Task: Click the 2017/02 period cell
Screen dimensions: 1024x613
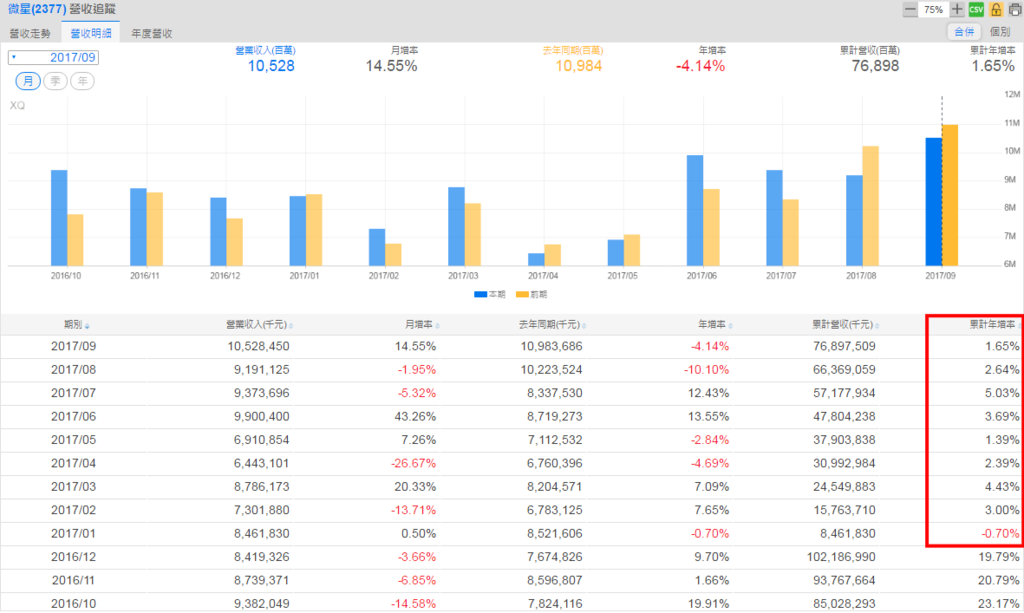Action: (x=73, y=511)
